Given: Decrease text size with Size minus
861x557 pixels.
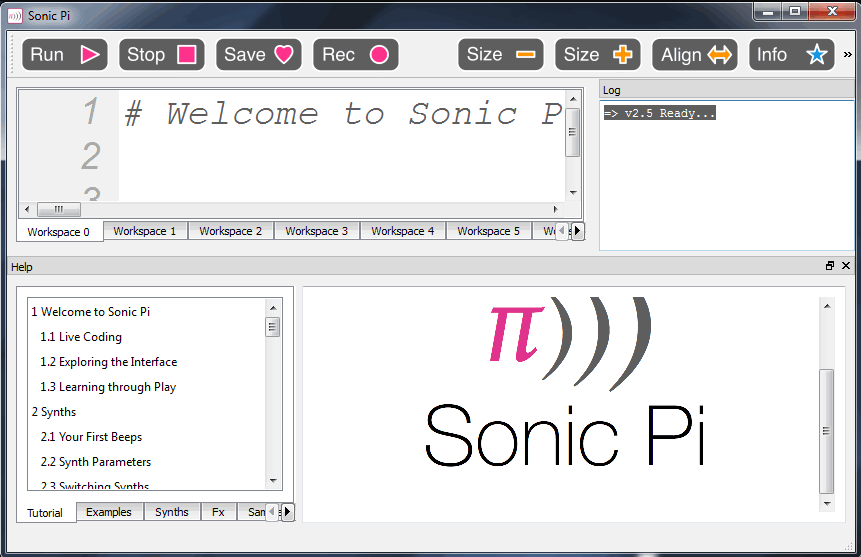Looking at the screenshot, I should (501, 54).
